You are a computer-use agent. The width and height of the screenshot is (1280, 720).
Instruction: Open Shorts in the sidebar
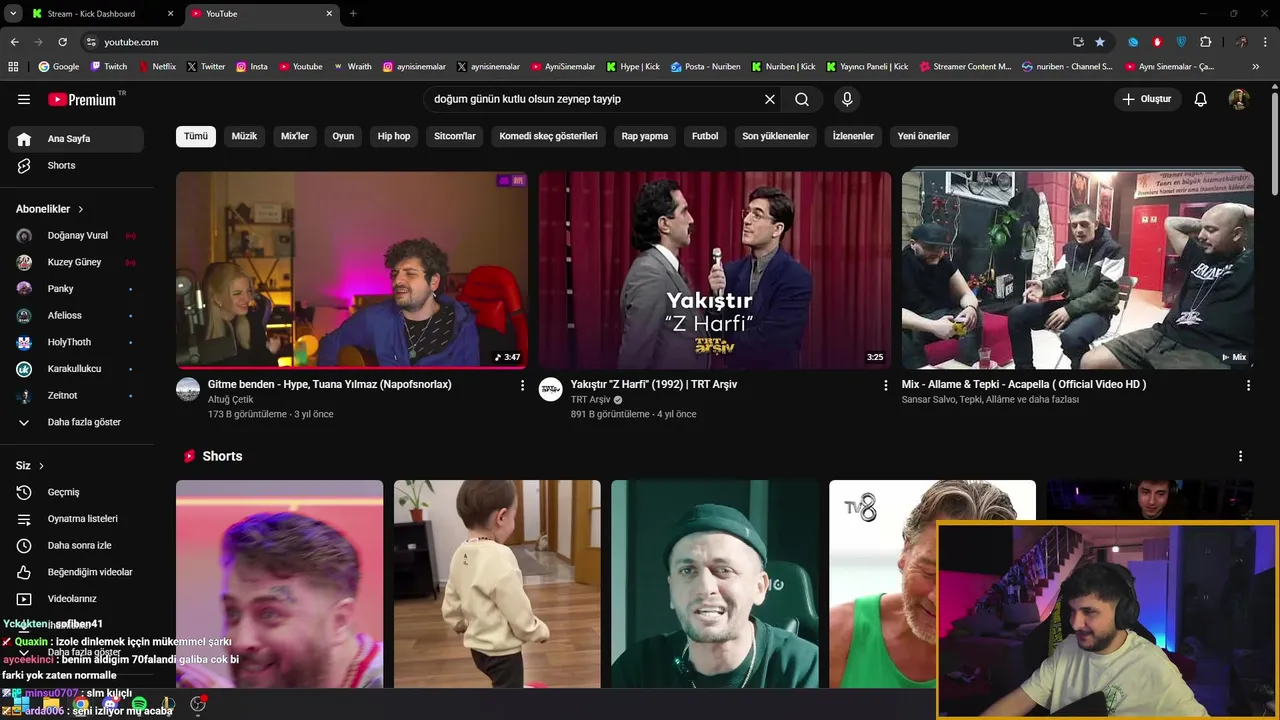(76, 166)
